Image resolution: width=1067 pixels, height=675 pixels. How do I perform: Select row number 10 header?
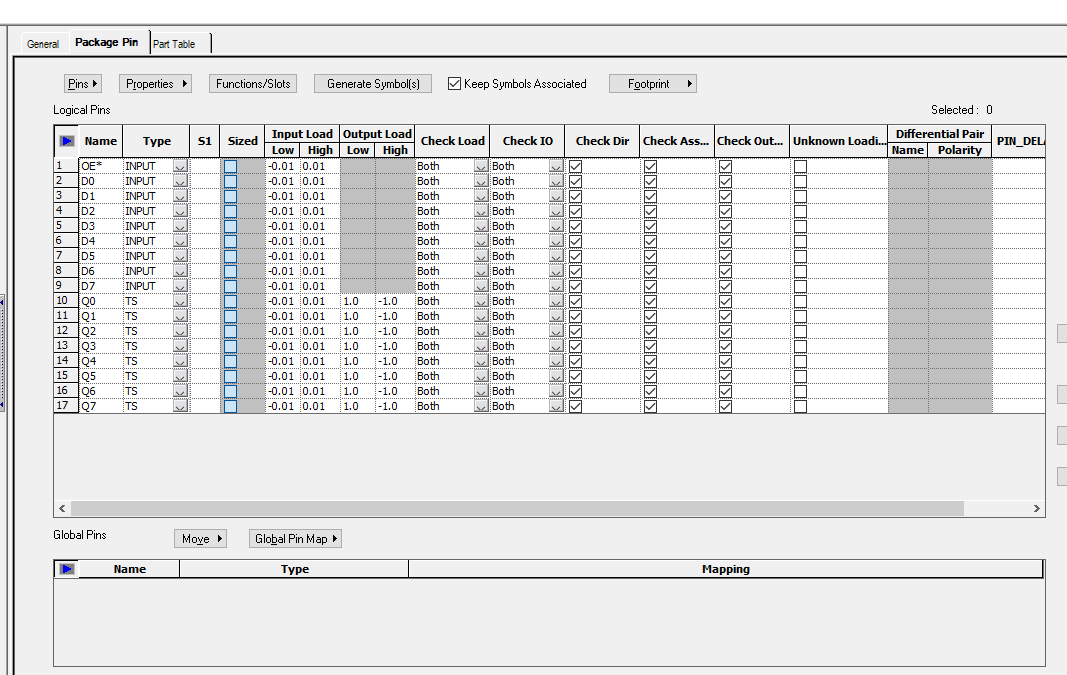point(66,301)
